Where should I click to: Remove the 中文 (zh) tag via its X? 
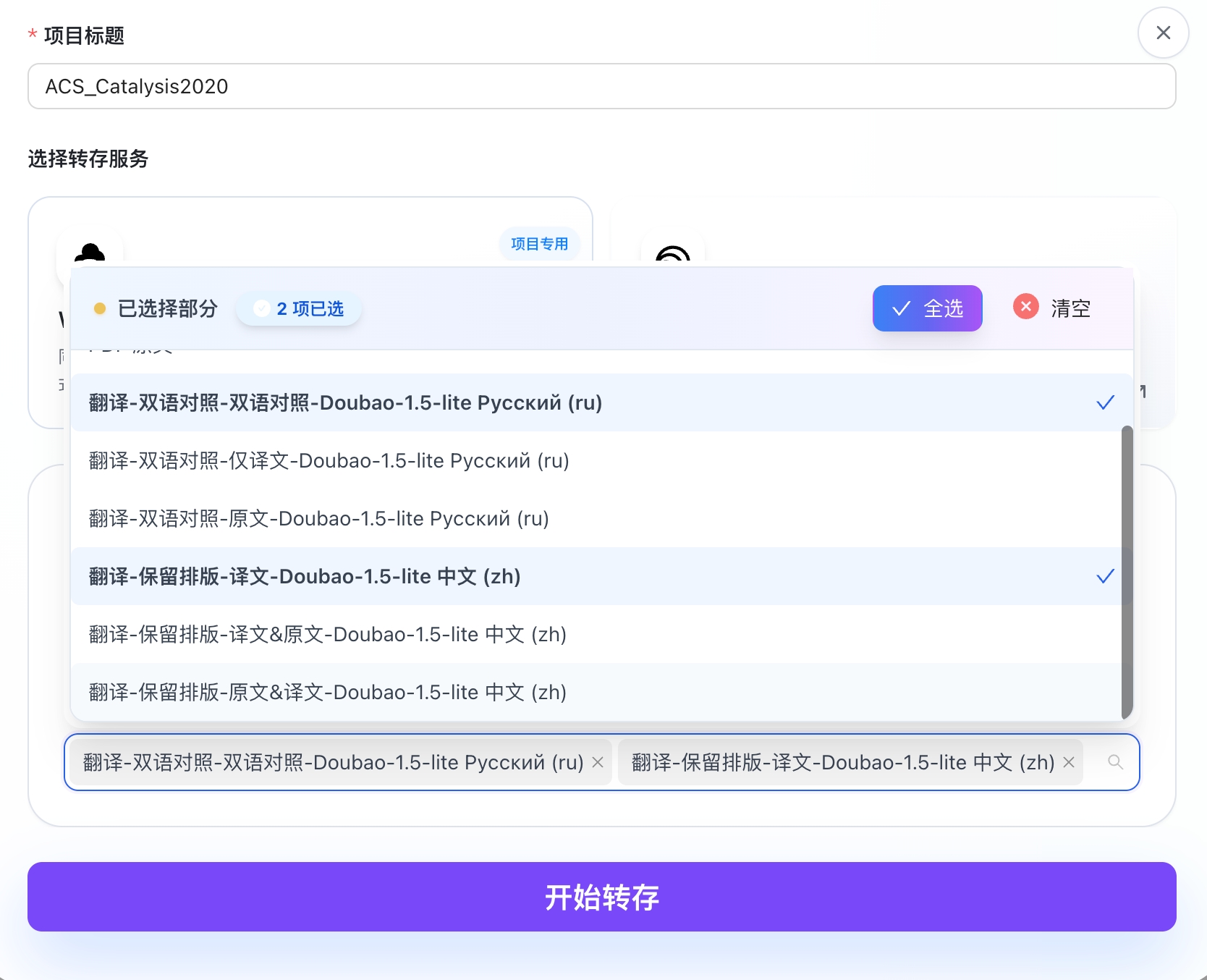pyautogui.click(x=1069, y=762)
